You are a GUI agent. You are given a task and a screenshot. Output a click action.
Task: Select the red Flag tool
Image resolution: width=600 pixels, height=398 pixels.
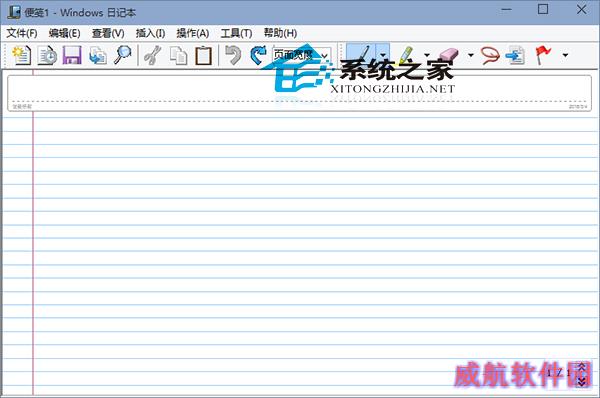(543, 55)
